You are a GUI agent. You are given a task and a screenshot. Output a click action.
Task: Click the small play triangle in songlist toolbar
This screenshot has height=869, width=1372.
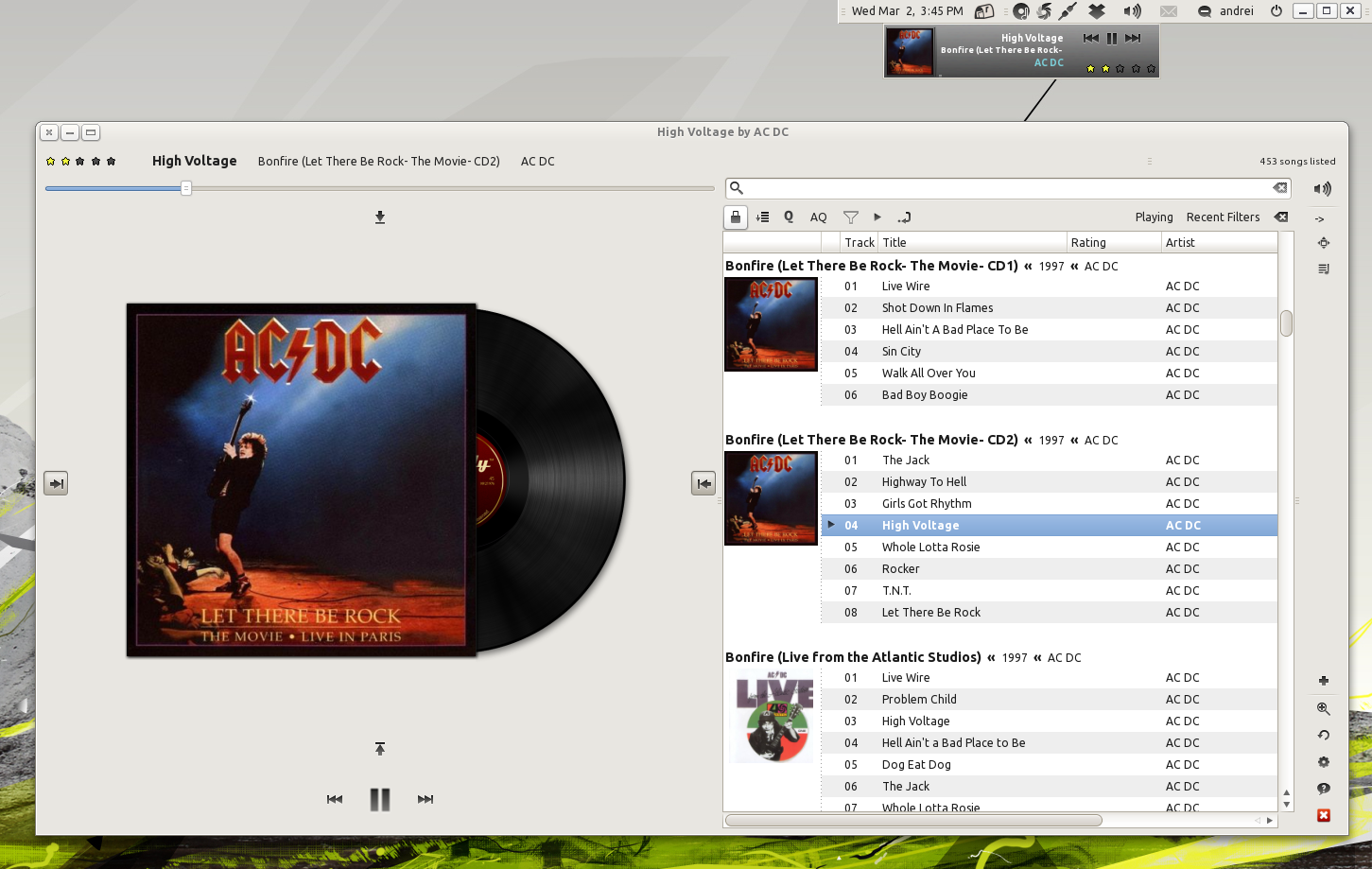(x=877, y=217)
